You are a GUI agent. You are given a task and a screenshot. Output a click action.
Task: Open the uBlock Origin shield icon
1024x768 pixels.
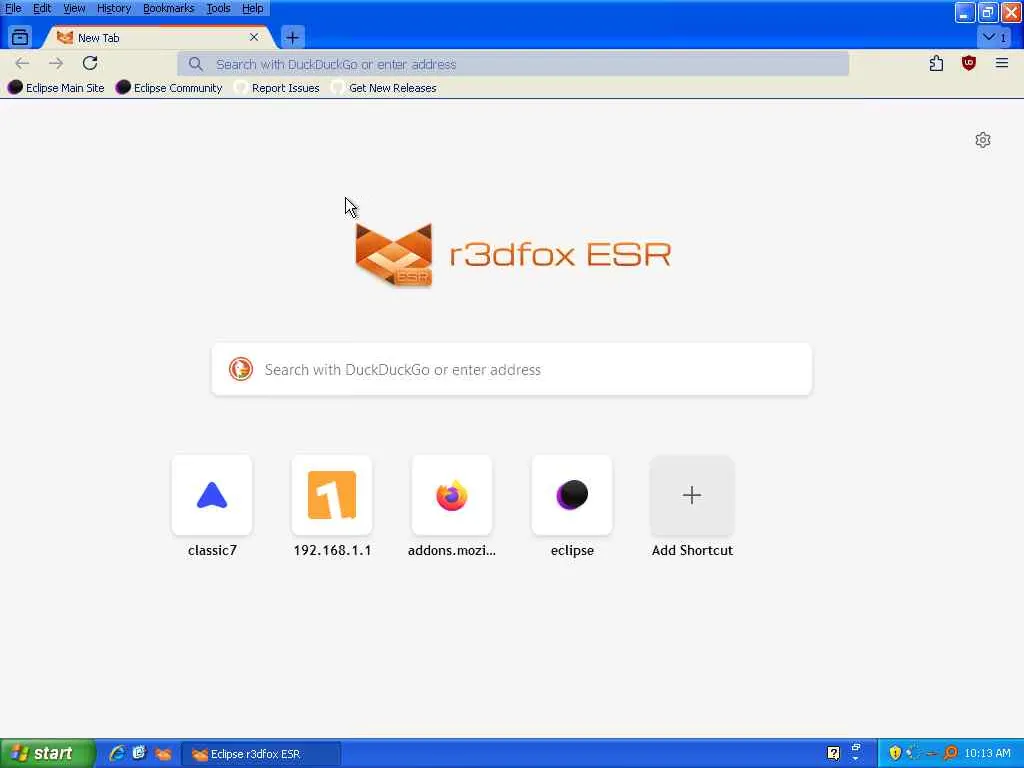969,63
